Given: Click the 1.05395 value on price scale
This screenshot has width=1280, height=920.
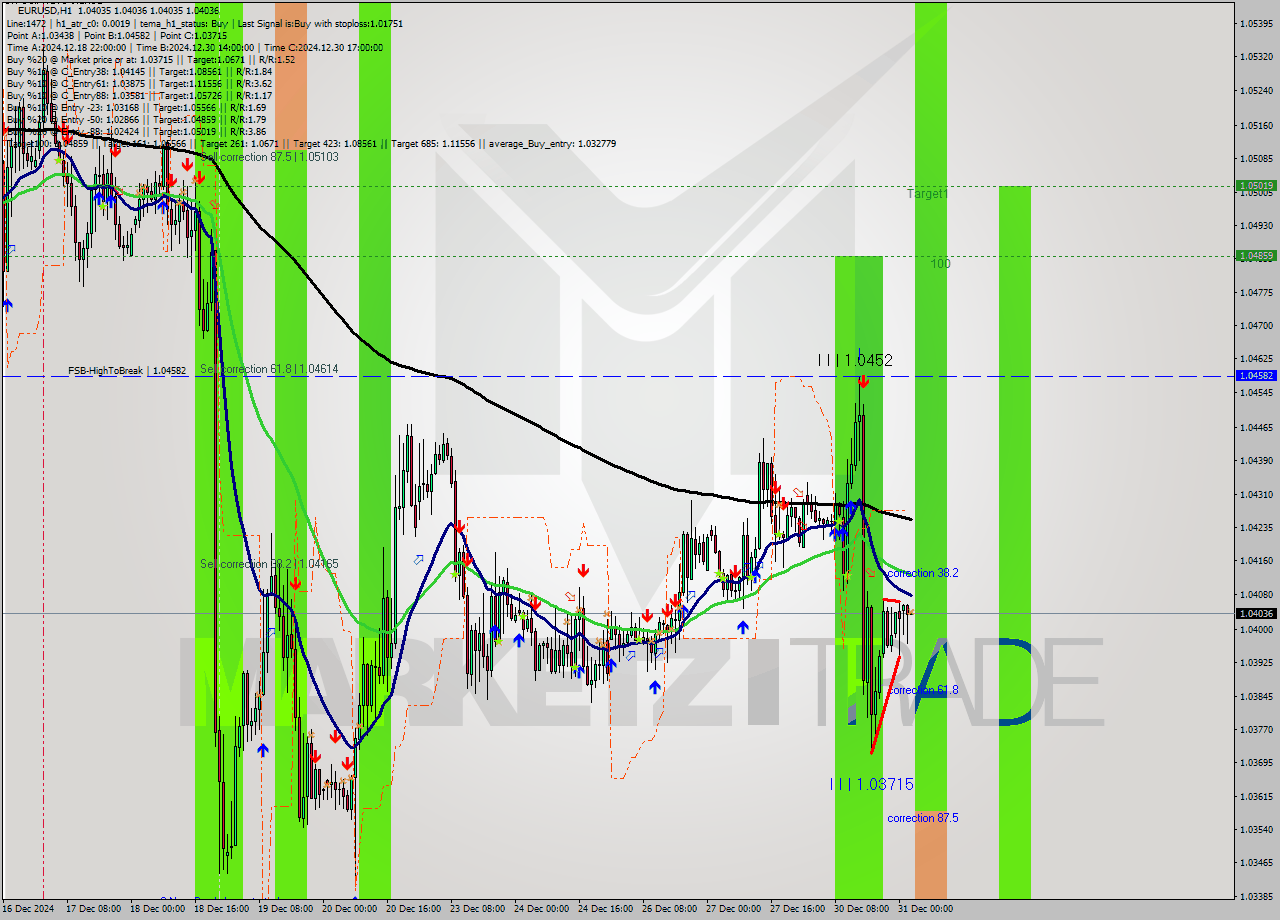Looking at the screenshot, I should coord(1256,23).
